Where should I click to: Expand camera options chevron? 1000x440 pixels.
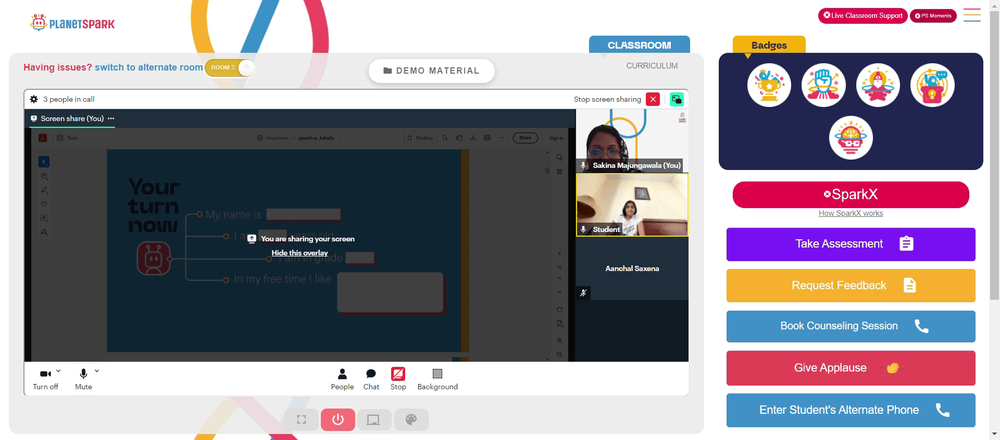pos(59,370)
